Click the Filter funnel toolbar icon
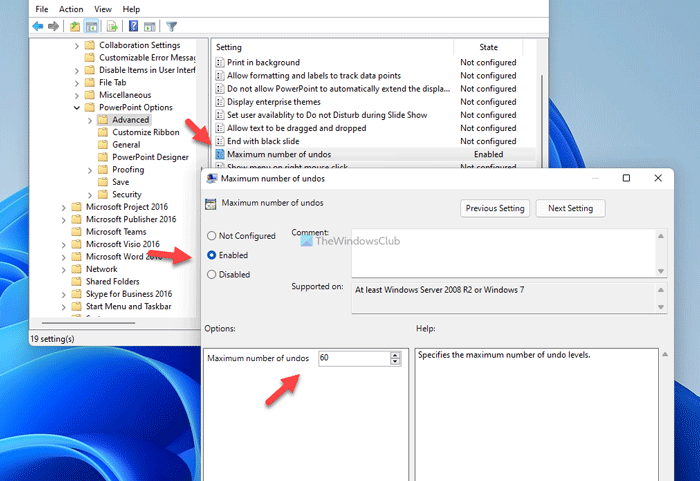700x481 pixels. (x=171, y=27)
